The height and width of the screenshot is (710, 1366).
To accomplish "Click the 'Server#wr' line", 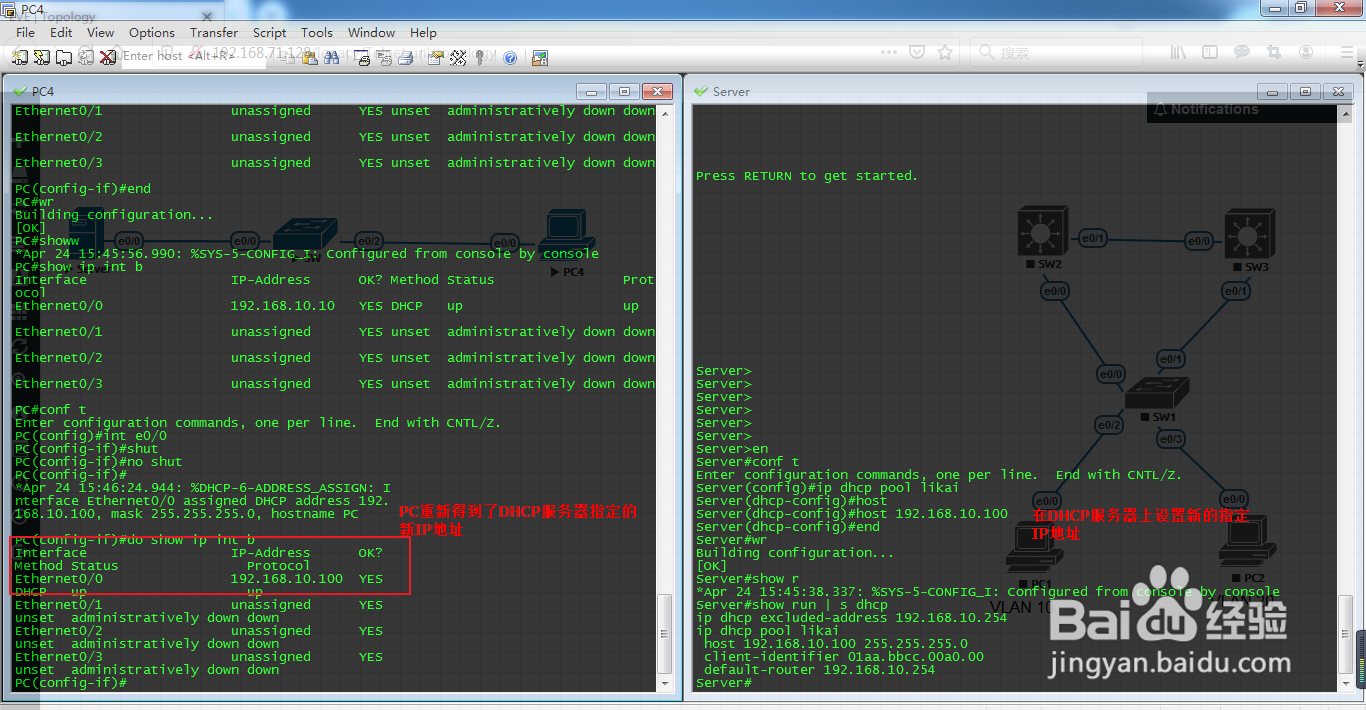I will pyautogui.click(x=732, y=540).
